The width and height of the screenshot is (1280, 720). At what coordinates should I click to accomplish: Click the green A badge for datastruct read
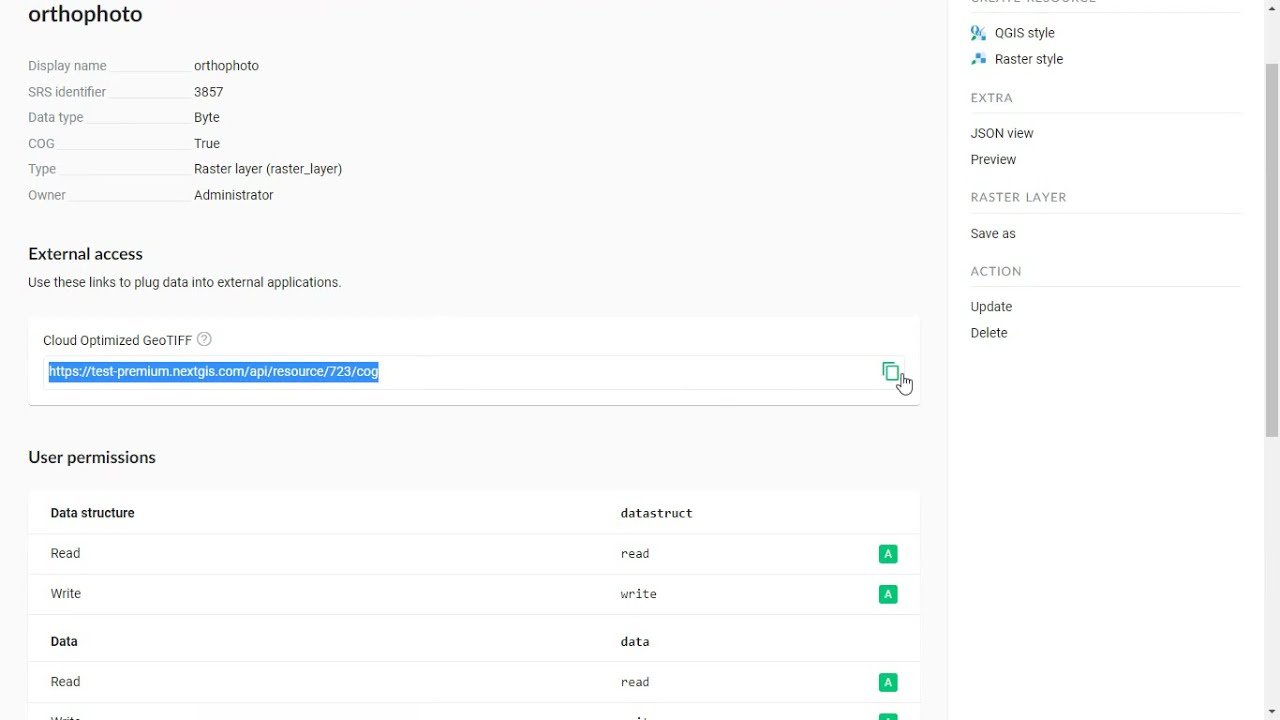(x=888, y=554)
